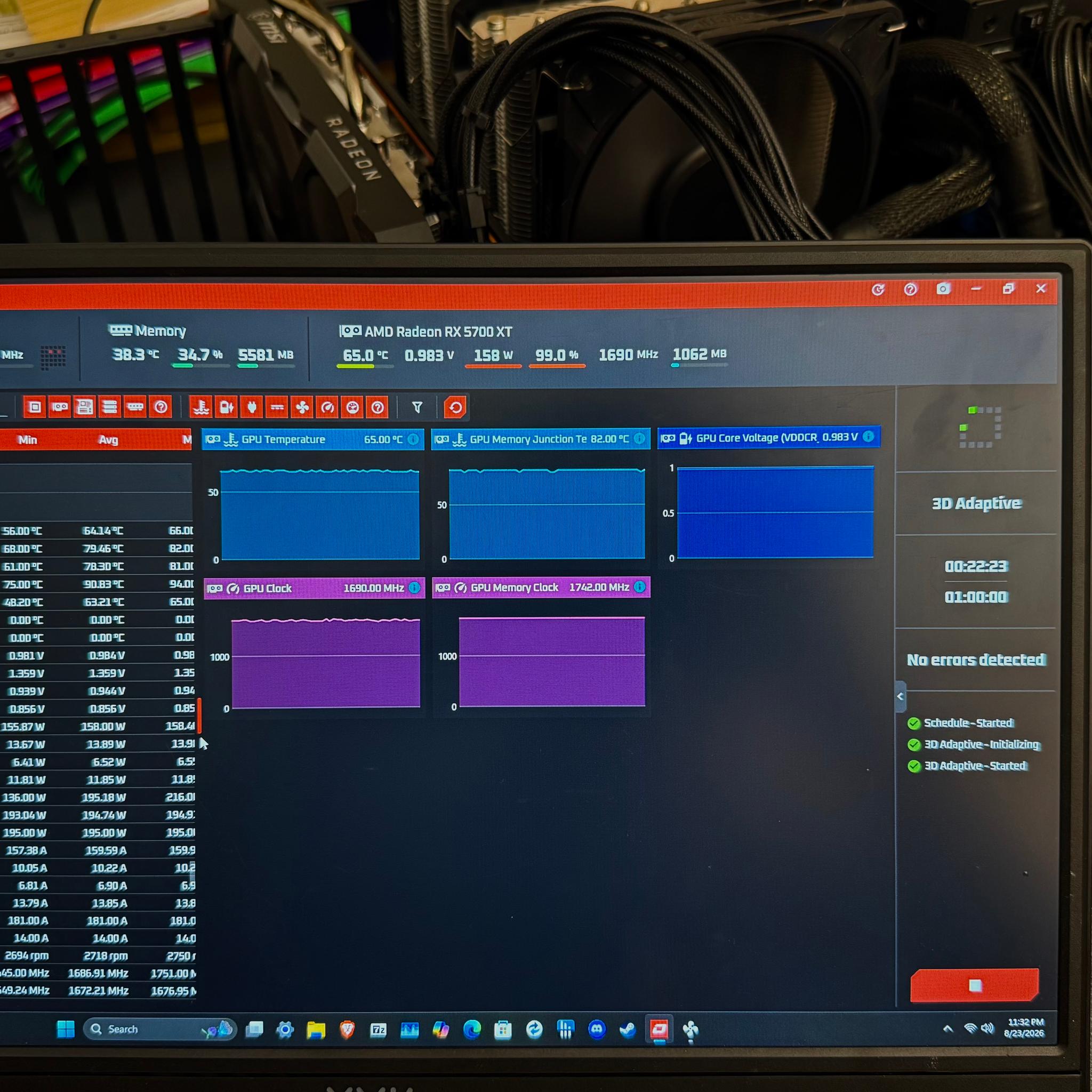The width and height of the screenshot is (1092, 1092).
Task: Open Steam from the taskbar
Action: pyautogui.click(x=628, y=1030)
